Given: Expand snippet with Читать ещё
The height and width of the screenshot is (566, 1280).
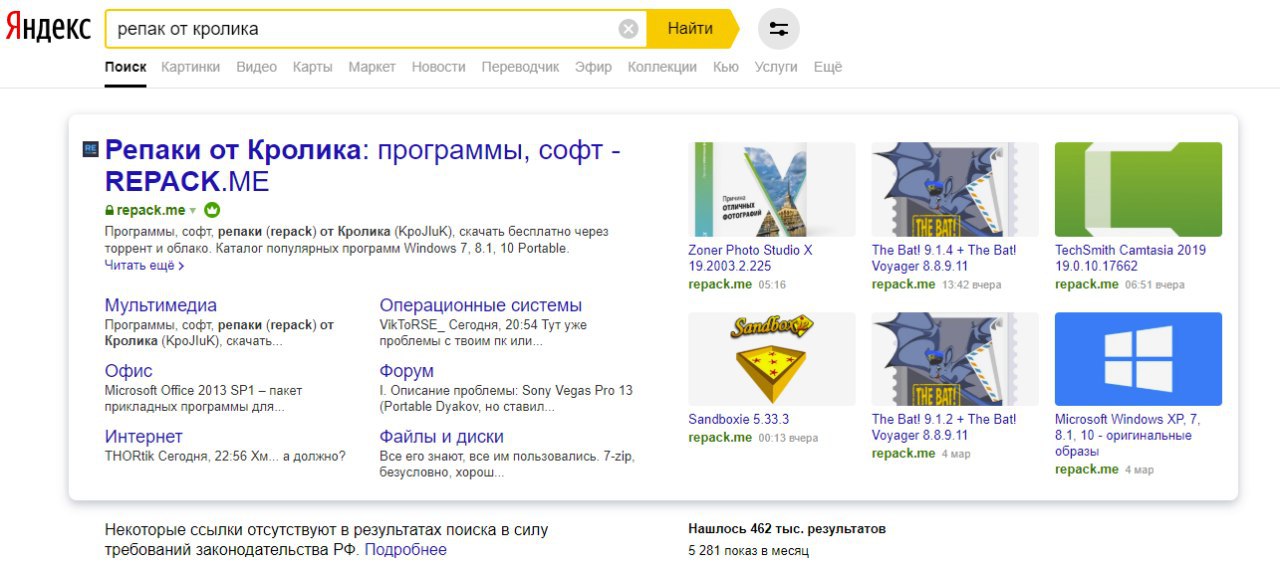Looking at the screenshot, I should click(144, 265).
